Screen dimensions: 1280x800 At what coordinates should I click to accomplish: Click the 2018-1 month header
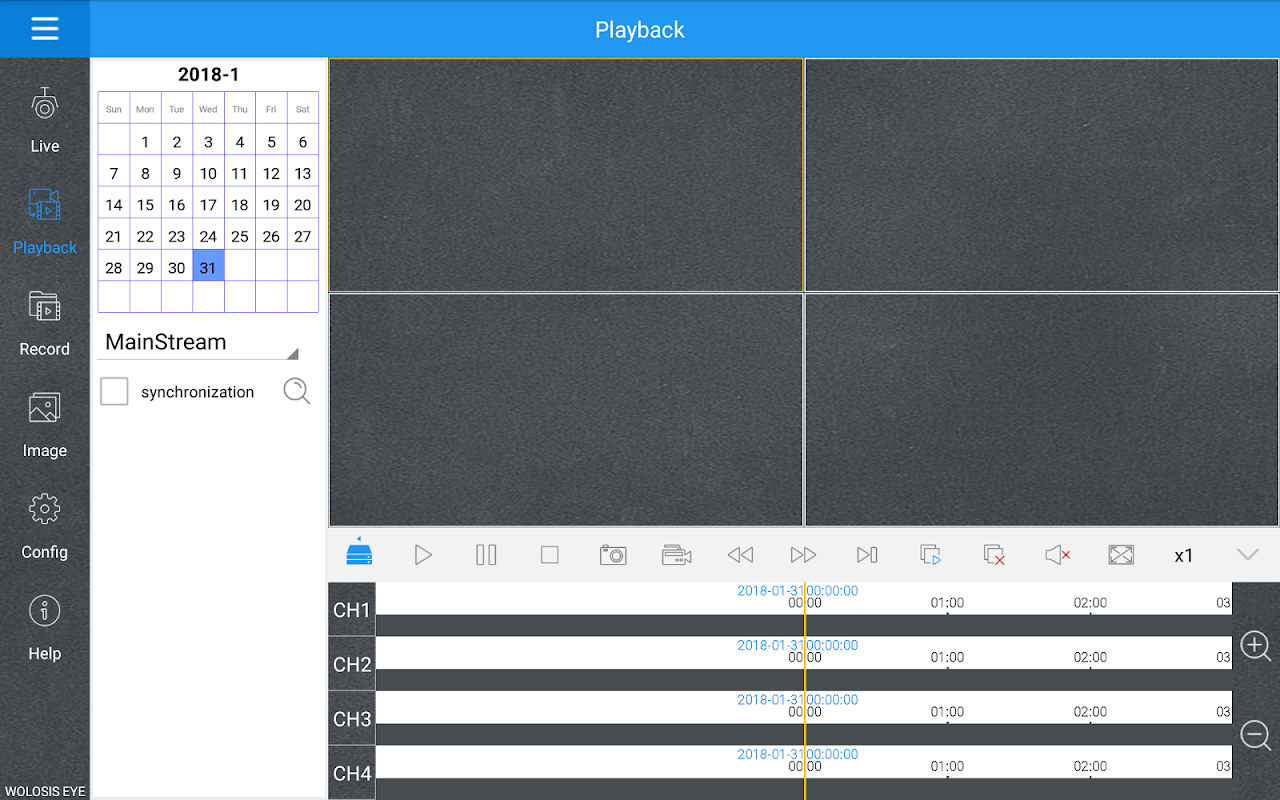click(208, 75)
